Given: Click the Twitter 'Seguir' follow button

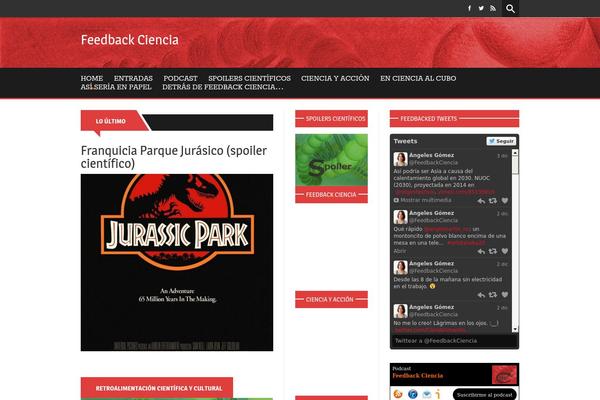Looking at the screenshot, I should pyautogui.click(x=501, y=141).
